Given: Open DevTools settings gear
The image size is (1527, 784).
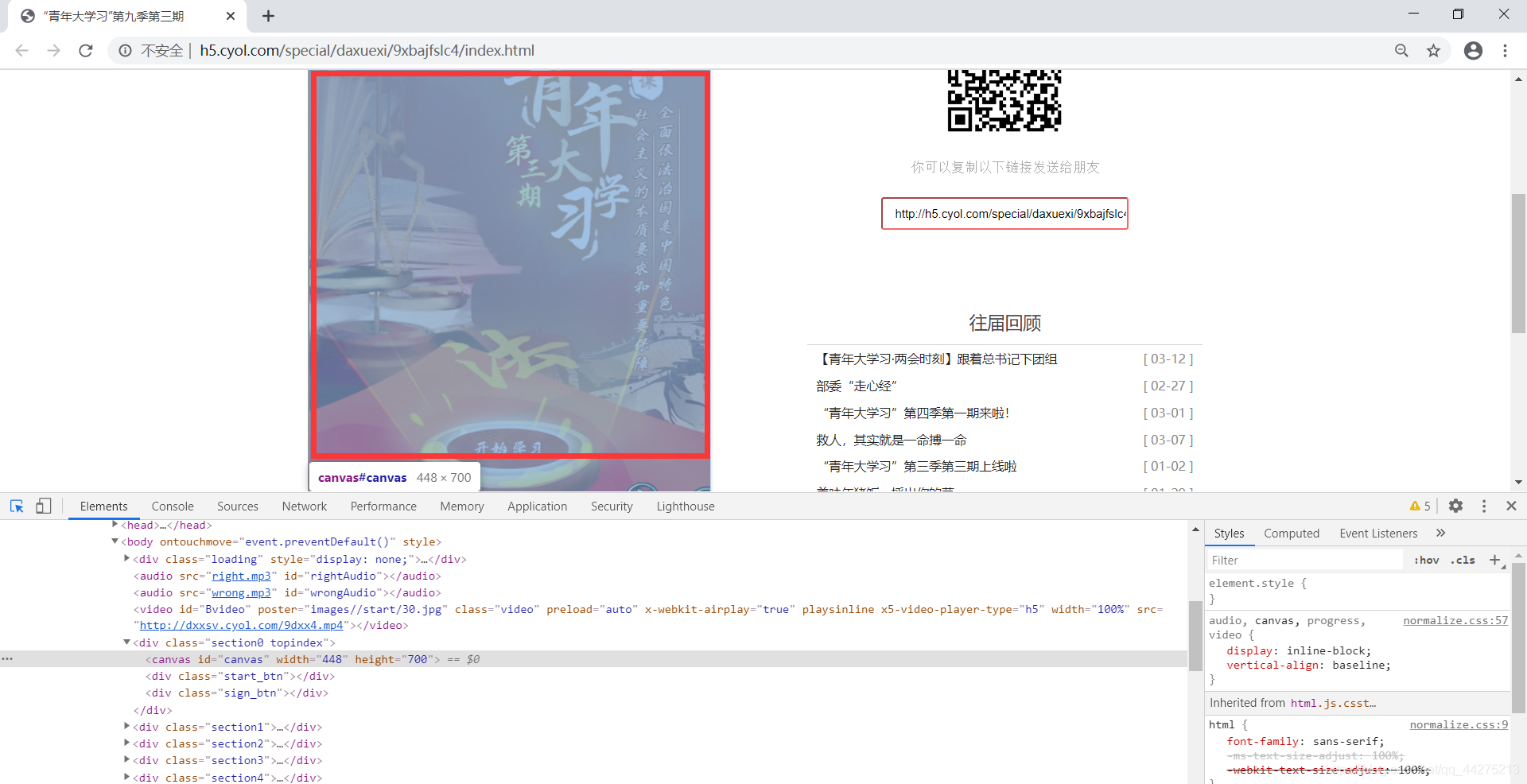Looking at the screenshot, I should [x=1455, y=506].
